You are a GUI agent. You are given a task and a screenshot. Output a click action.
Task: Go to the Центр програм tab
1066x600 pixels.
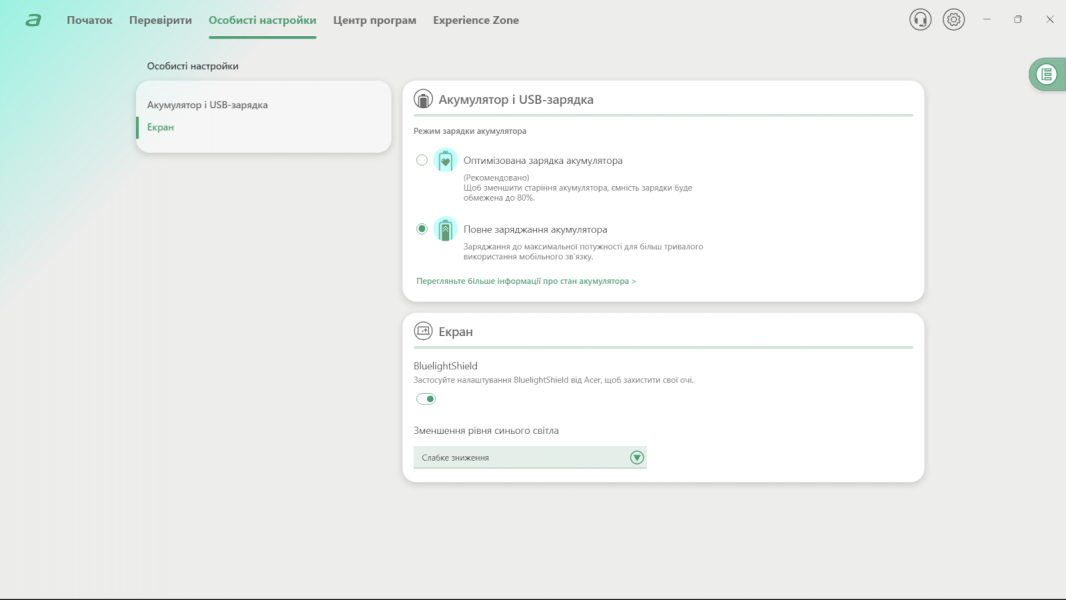[374, 20]
